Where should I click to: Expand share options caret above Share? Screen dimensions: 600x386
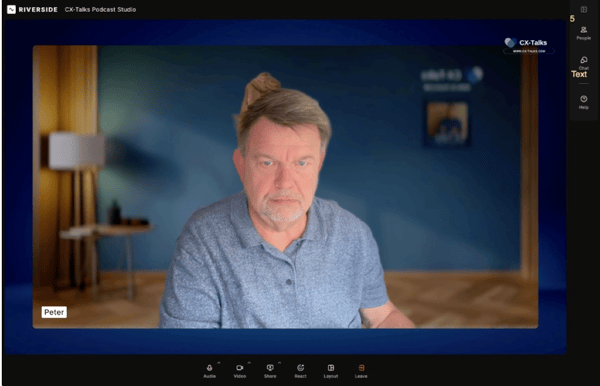click(279, 362)
